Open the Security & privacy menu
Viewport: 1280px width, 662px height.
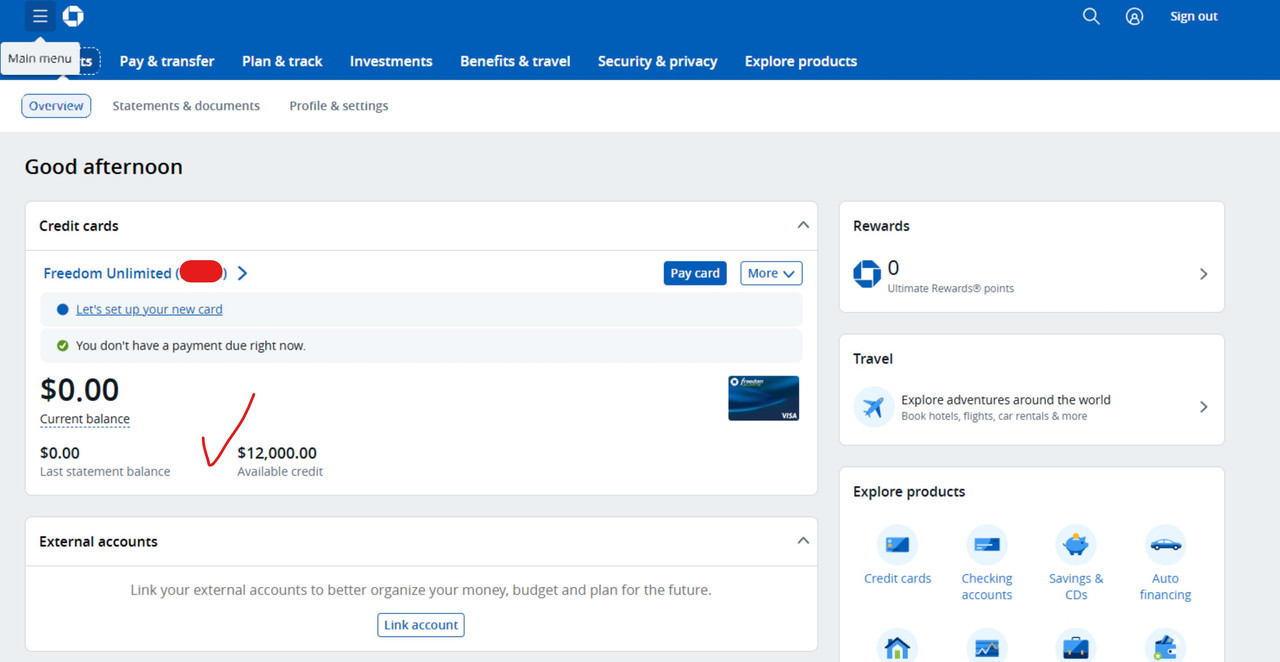point(657,61)
